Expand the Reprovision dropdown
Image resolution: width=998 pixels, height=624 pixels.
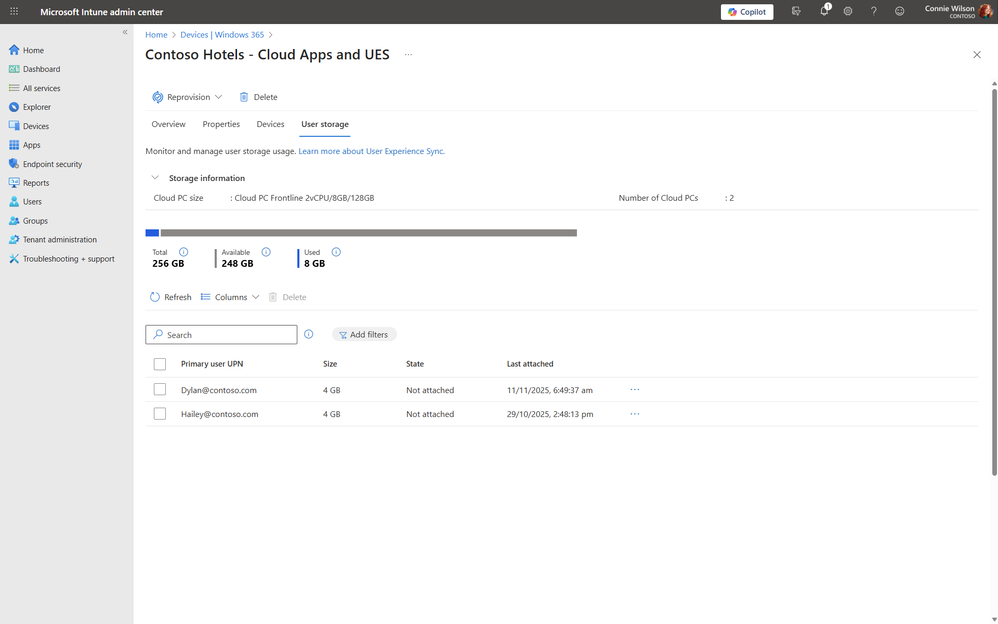[x=218, y=97]
